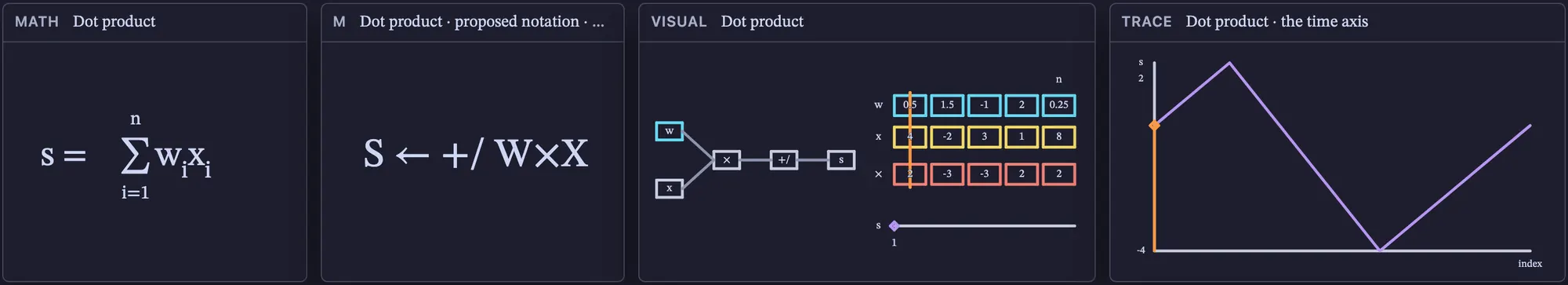The image size is (1568, 285).
Task: Click the 8 cell in the x row
Action: 1059,137
